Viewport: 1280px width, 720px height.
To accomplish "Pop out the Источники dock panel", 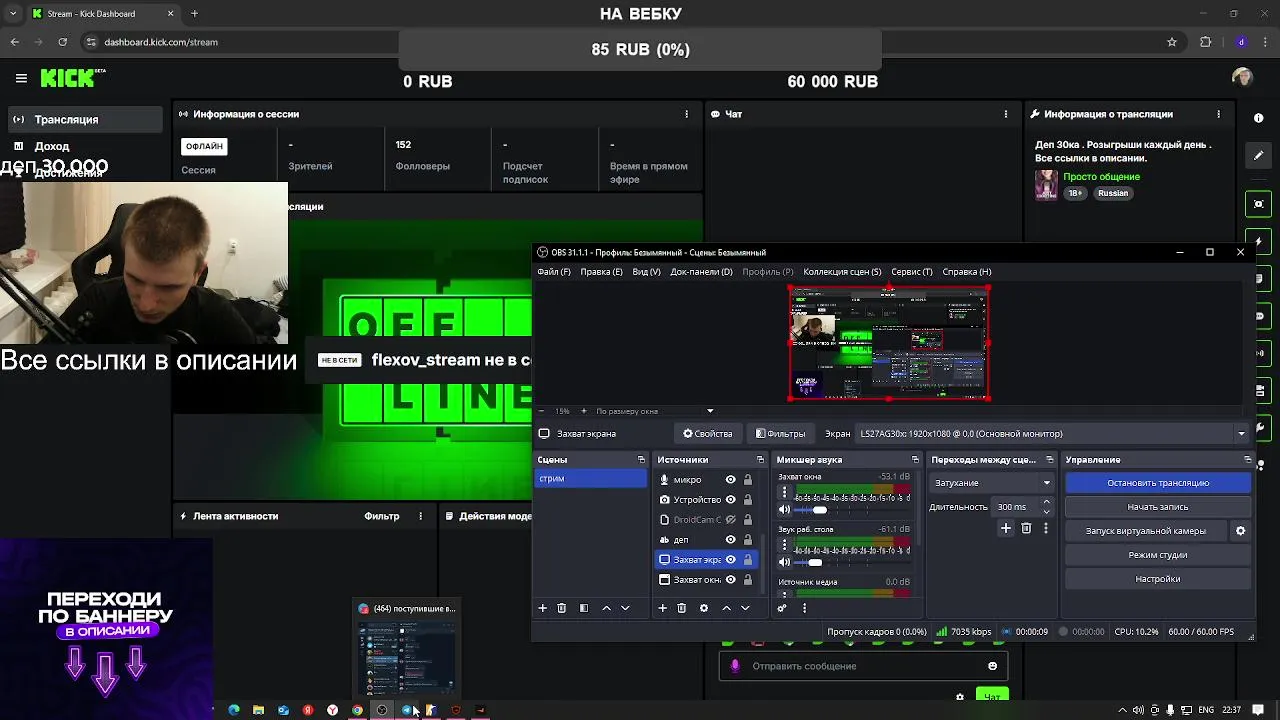I will click(760, 460).
